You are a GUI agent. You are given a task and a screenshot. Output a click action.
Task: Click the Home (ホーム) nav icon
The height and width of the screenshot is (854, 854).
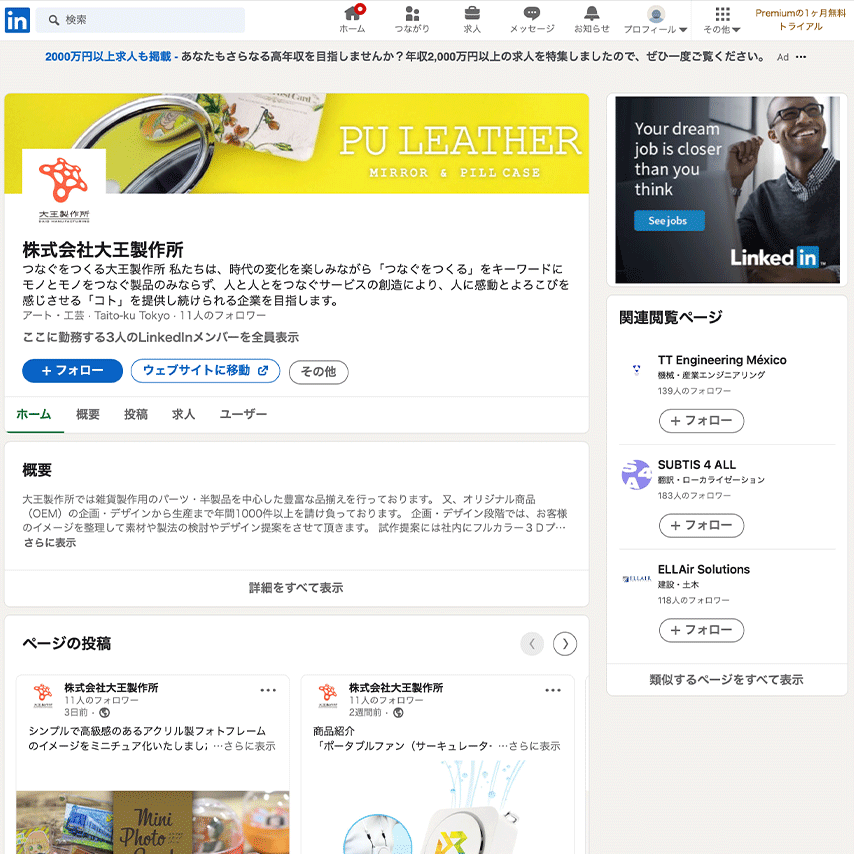click(352, 19)
